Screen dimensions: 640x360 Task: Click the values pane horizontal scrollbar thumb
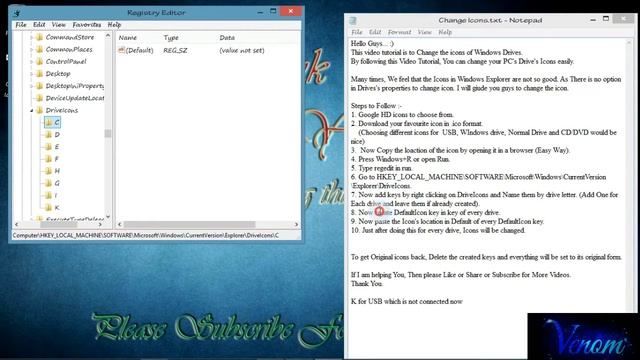click(189, 224)
